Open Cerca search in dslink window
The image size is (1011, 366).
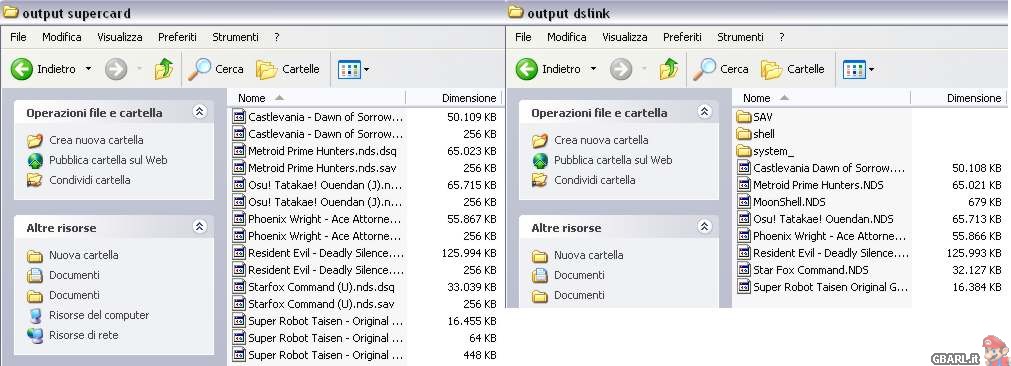(720, 69)
